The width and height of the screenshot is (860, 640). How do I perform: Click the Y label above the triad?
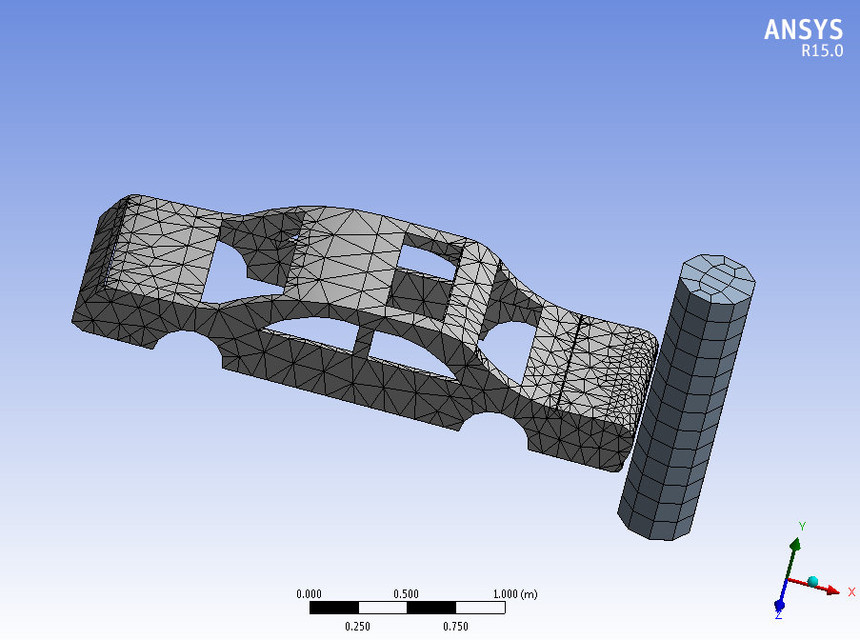click(x=803, y=526)
